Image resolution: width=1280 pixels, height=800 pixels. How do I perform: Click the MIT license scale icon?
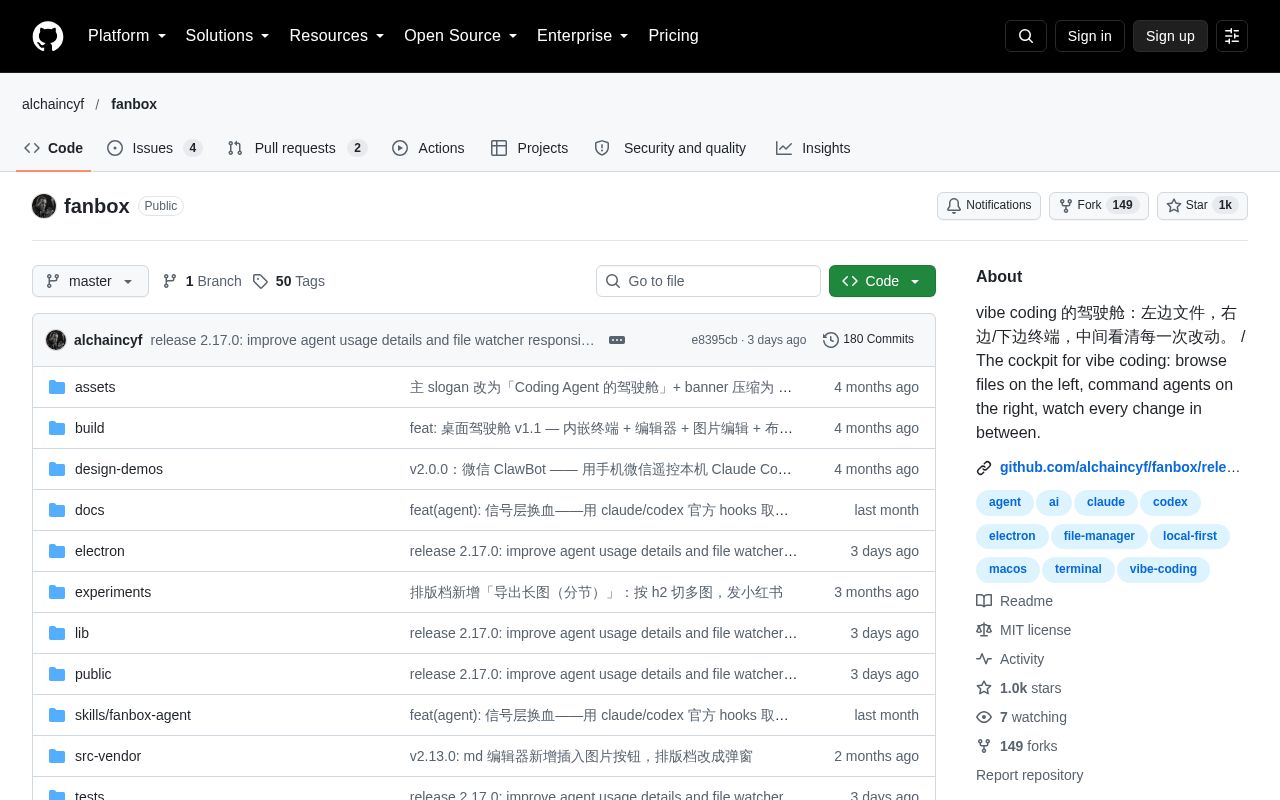[x=984, y=630]
